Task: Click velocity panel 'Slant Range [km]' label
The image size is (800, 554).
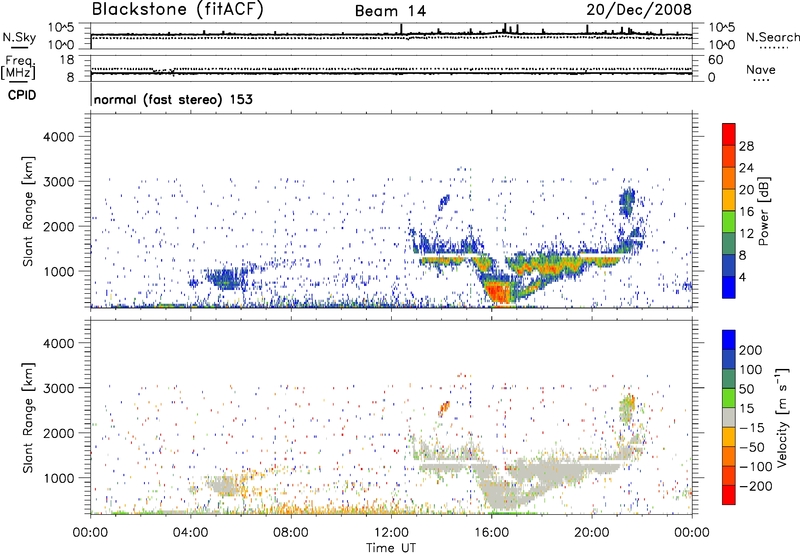Action: (x=28, y=418)
